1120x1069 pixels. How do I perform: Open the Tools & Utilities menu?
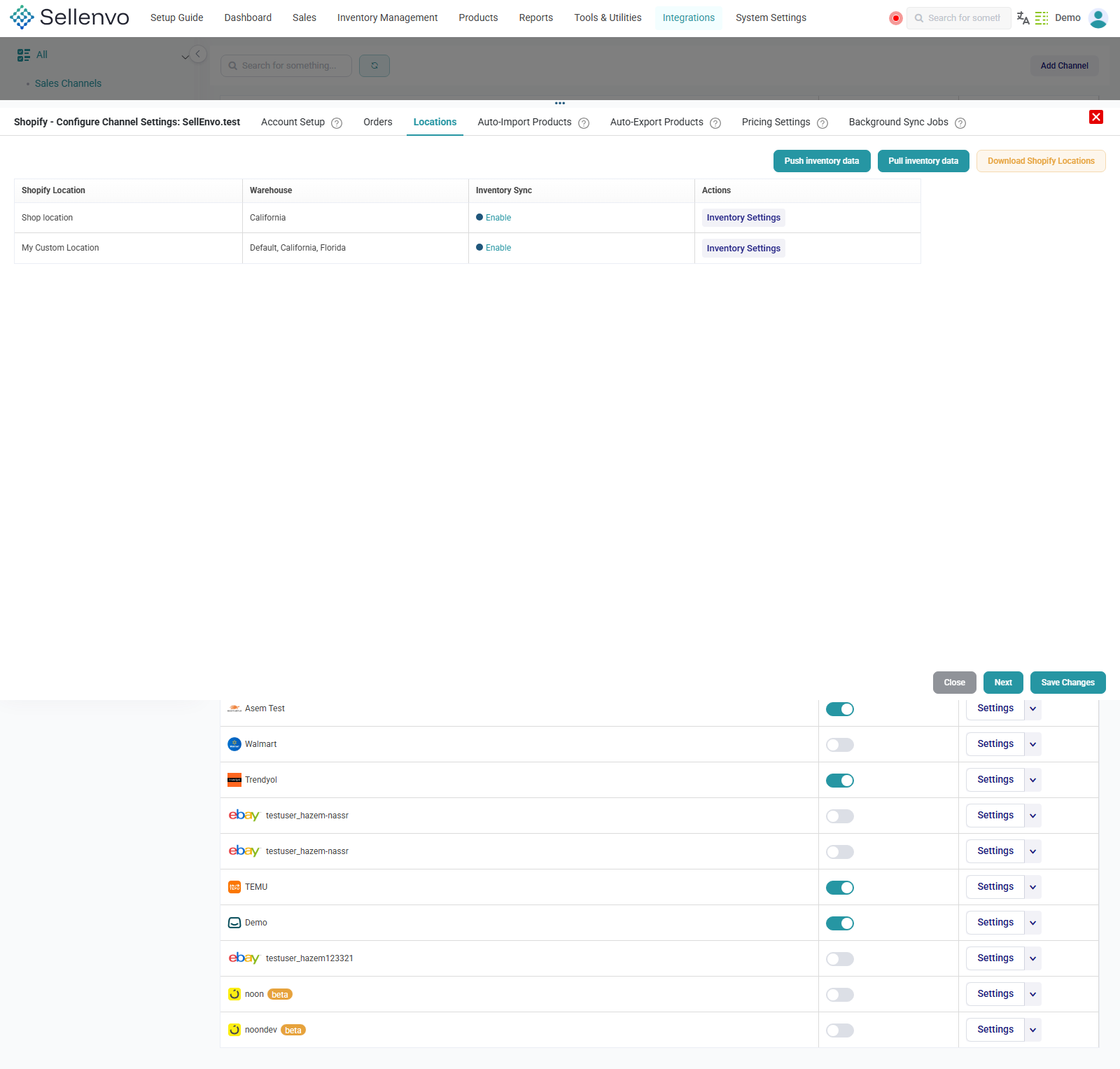click(608, 18)
